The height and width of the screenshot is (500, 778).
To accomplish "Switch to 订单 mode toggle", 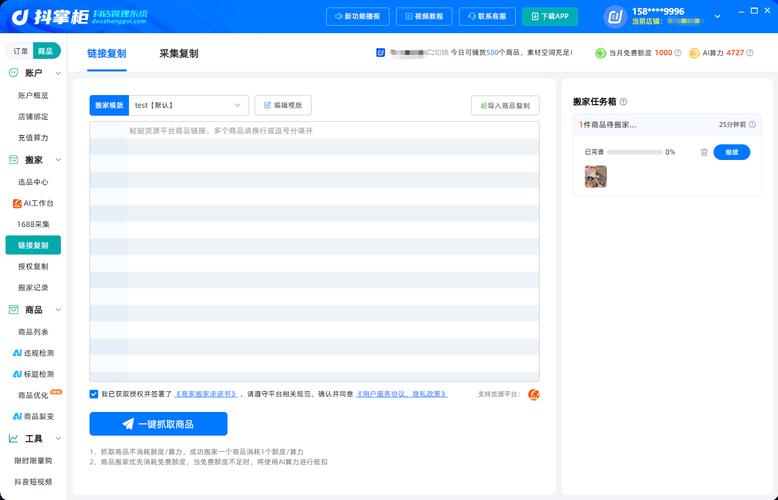I will coord(20,51).
